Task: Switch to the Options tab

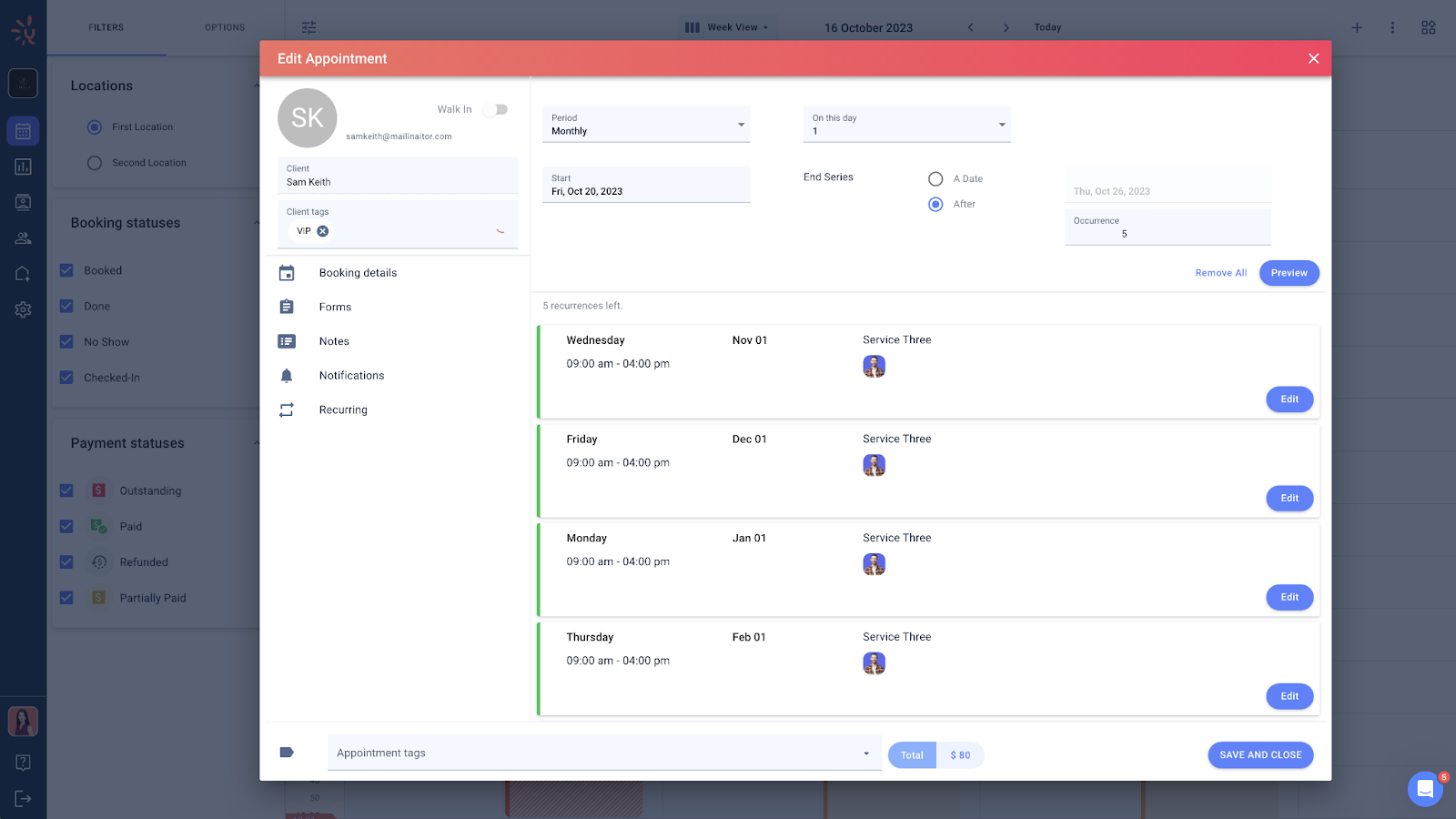Action: coord(225,27)
